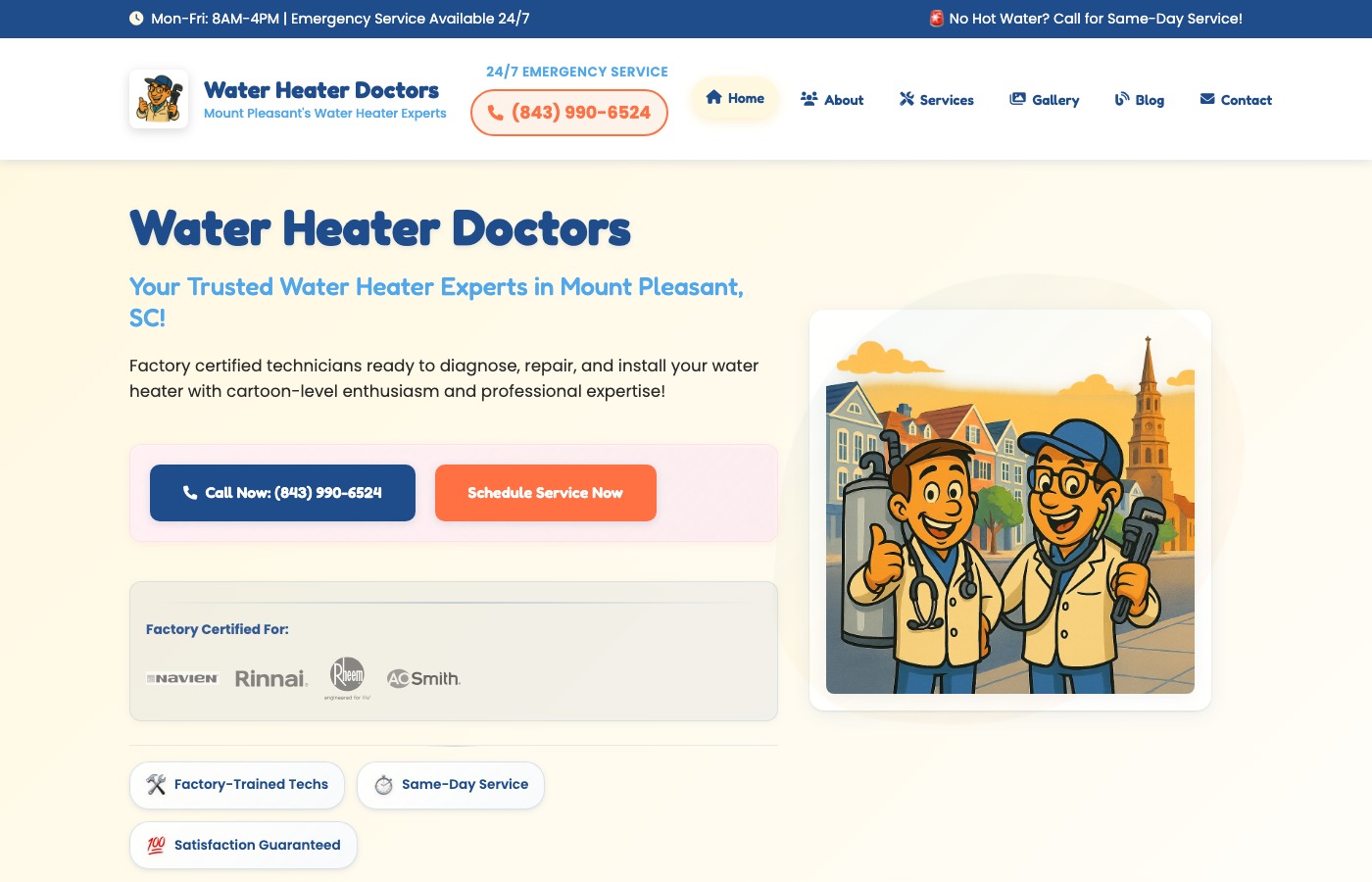
Task: Click the tools icon beside Factory-Trained Techs
Action: [156, 784]
